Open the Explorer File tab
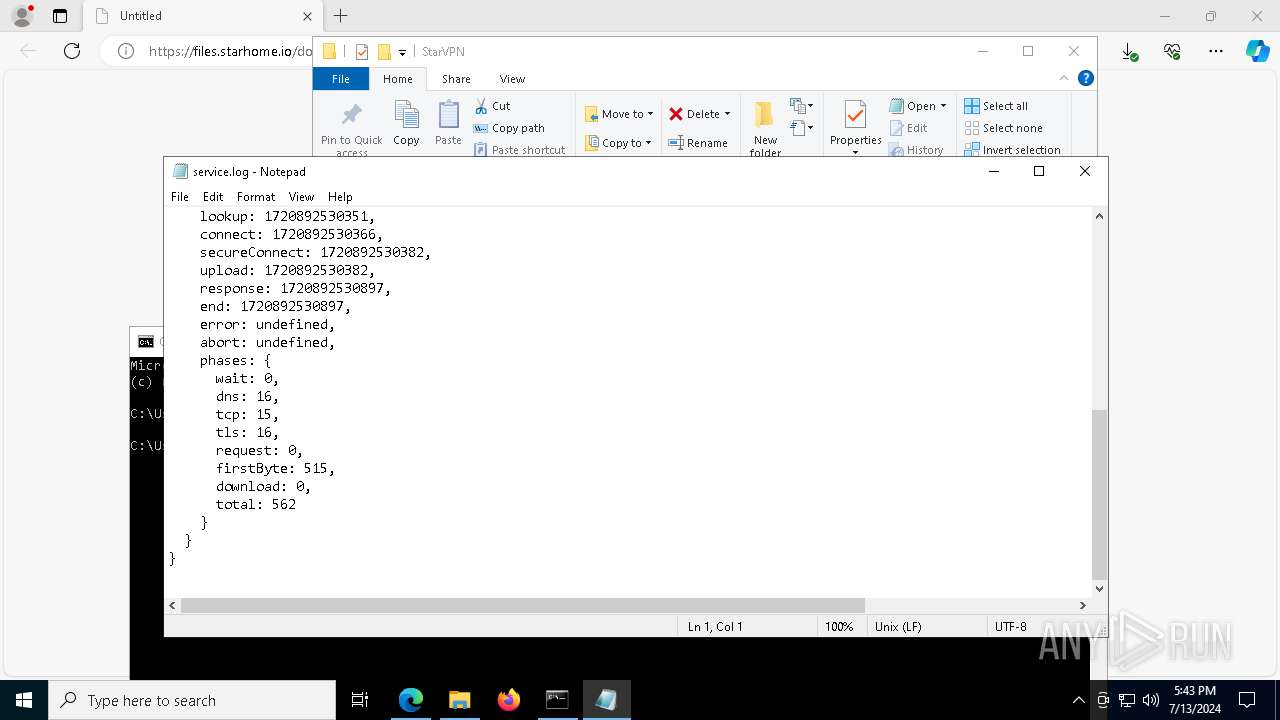 [341, 79]
